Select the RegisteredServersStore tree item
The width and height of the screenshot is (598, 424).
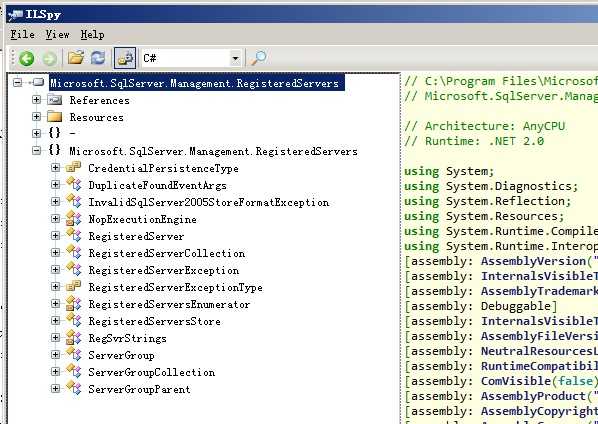[x=154, y=321]
